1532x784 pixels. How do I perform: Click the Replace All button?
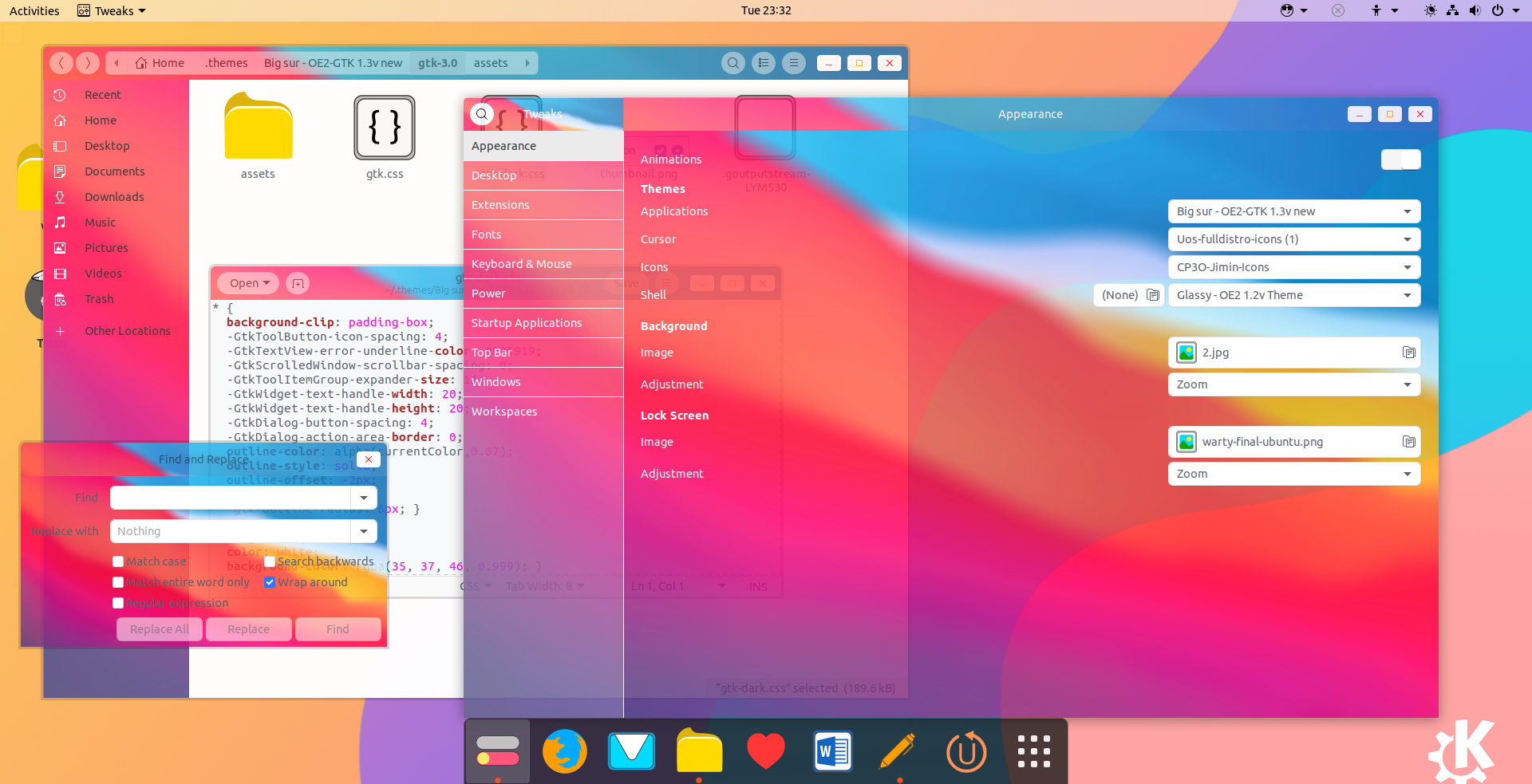pos(160,629)
